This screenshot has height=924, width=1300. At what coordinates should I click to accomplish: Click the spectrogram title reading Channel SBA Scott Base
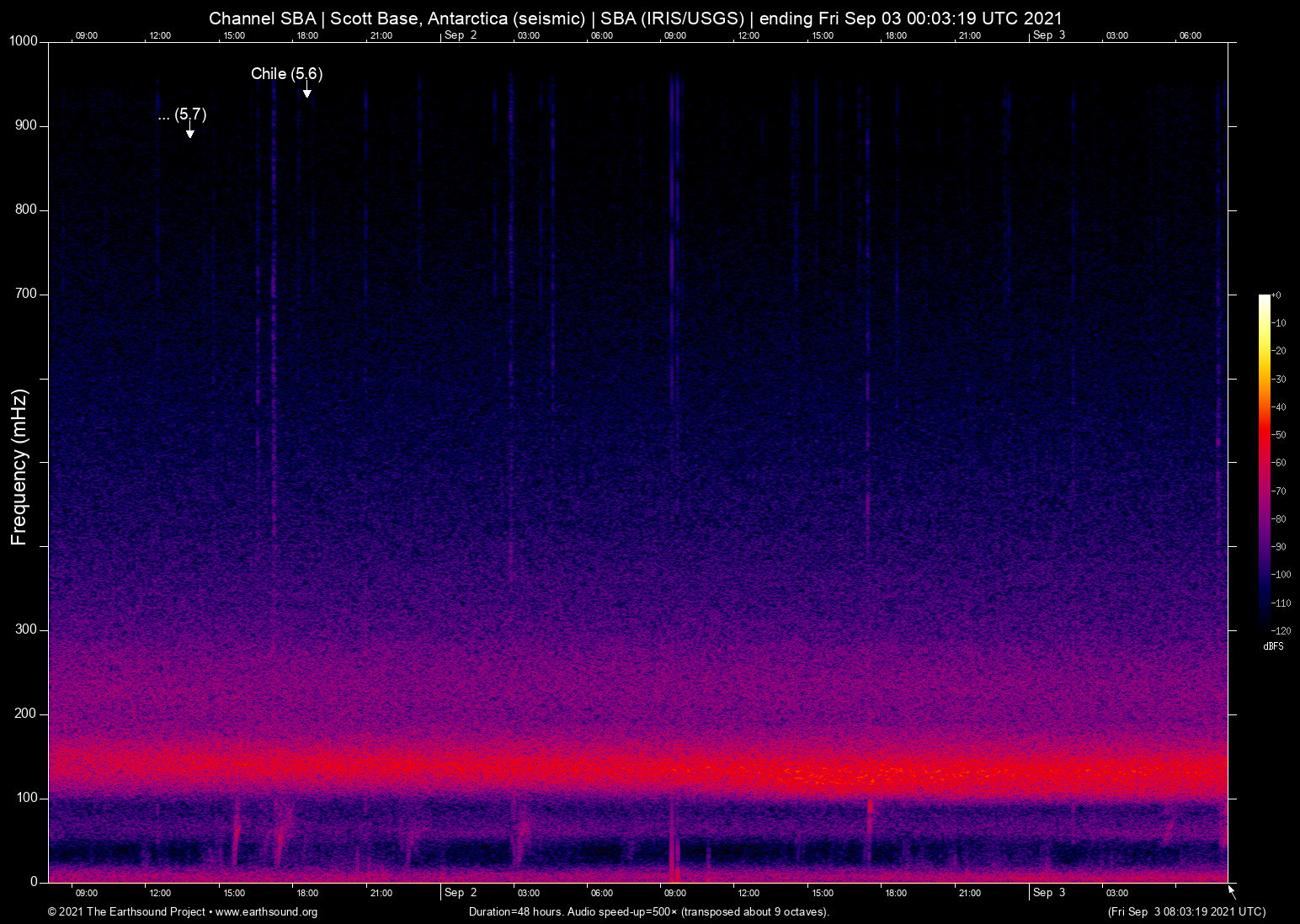tap(635, 19)
